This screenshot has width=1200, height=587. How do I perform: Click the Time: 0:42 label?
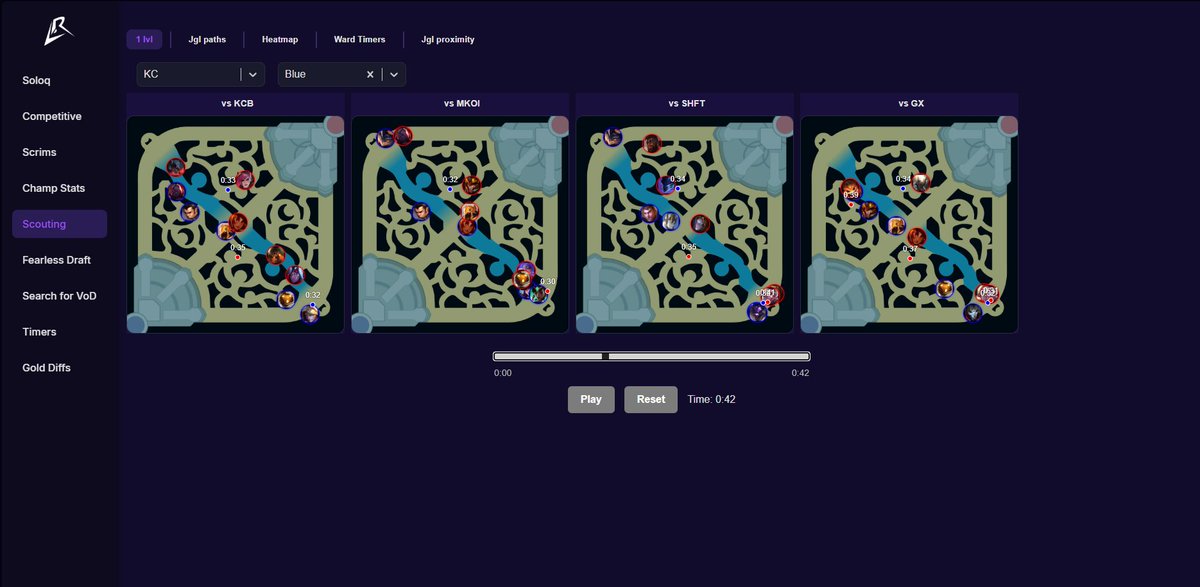(x=712, y=399)
